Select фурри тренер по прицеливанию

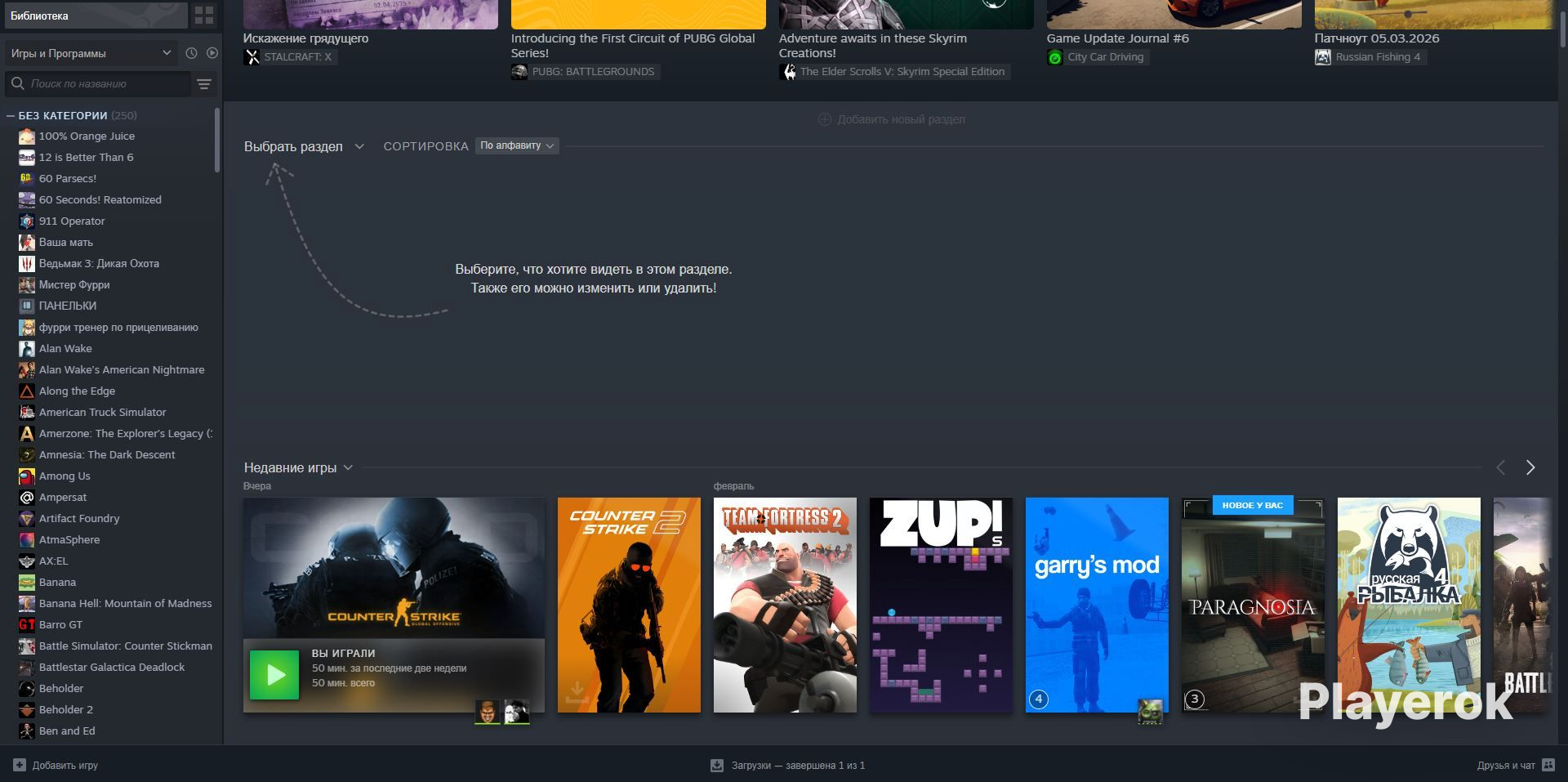(x=118, y=328)
